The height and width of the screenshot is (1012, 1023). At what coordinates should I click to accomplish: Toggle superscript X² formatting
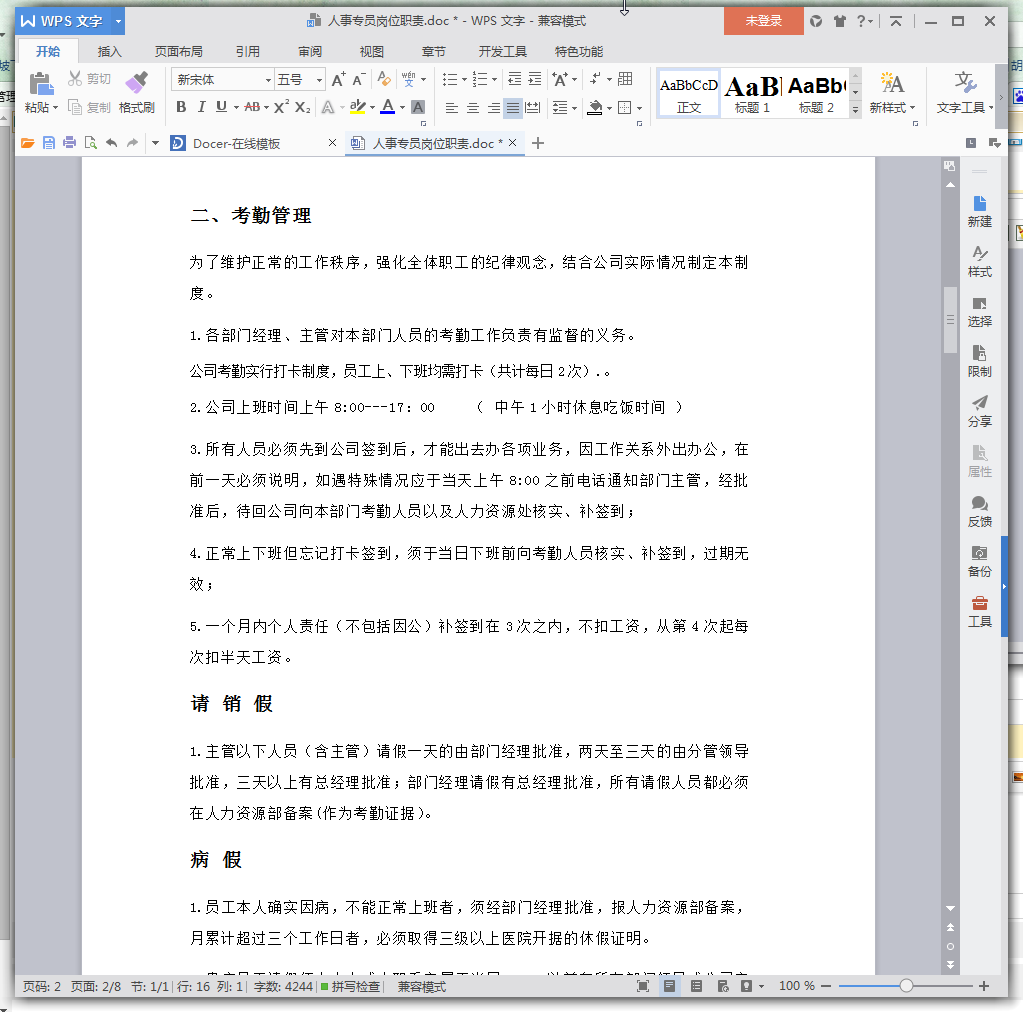tap(281, 107)
